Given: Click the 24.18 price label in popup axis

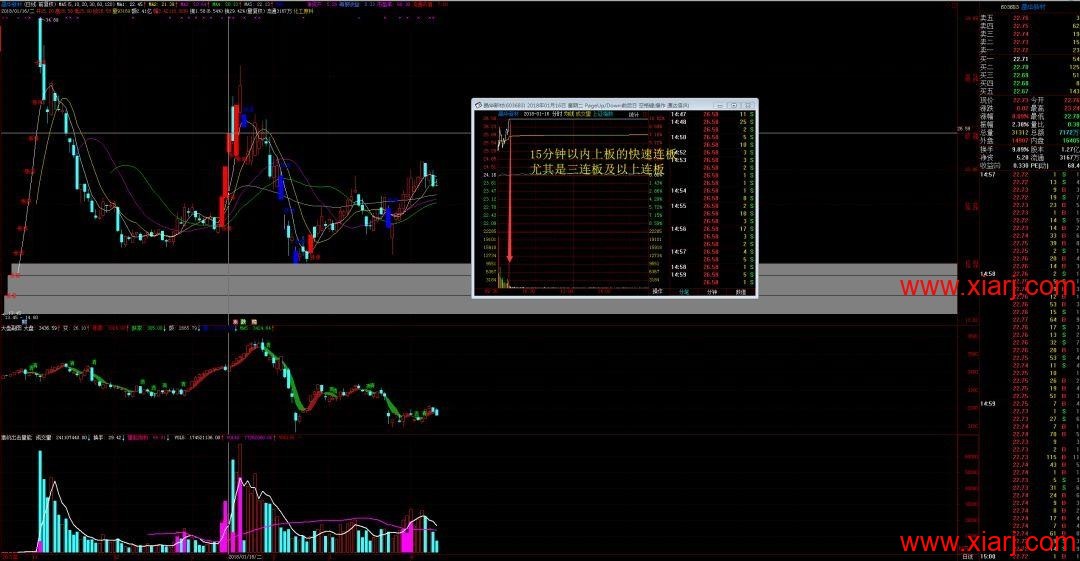Looking at the screenshot, I should pos(489,175).
